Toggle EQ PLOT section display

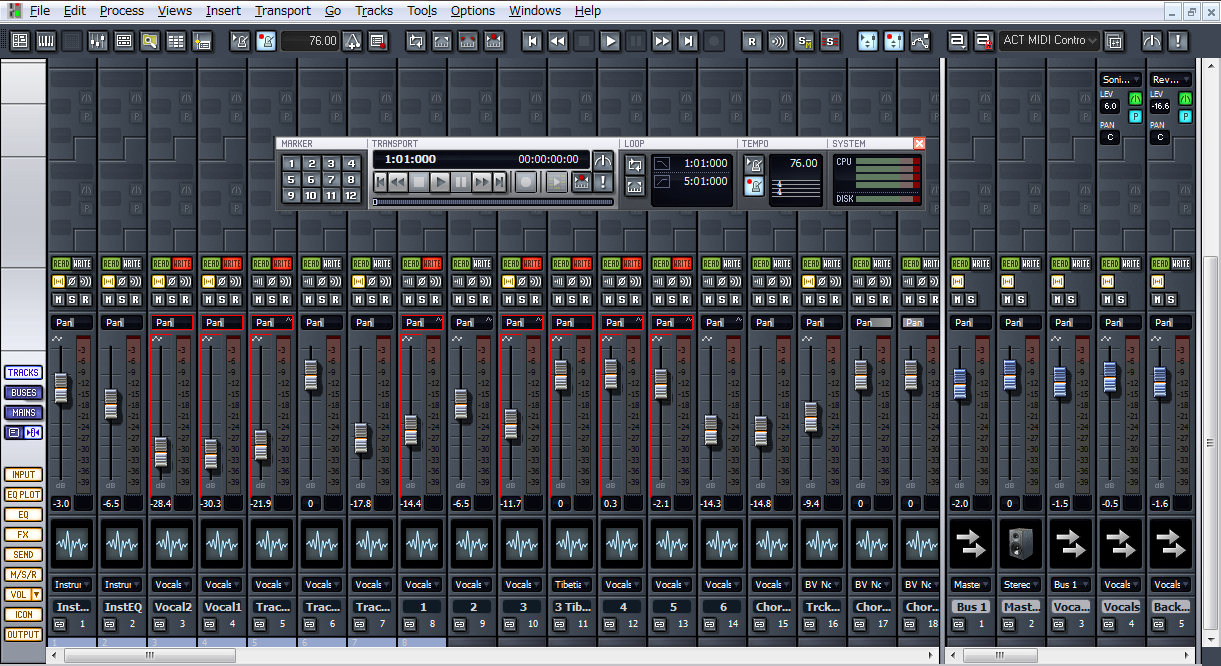click(x=23, y=495)
